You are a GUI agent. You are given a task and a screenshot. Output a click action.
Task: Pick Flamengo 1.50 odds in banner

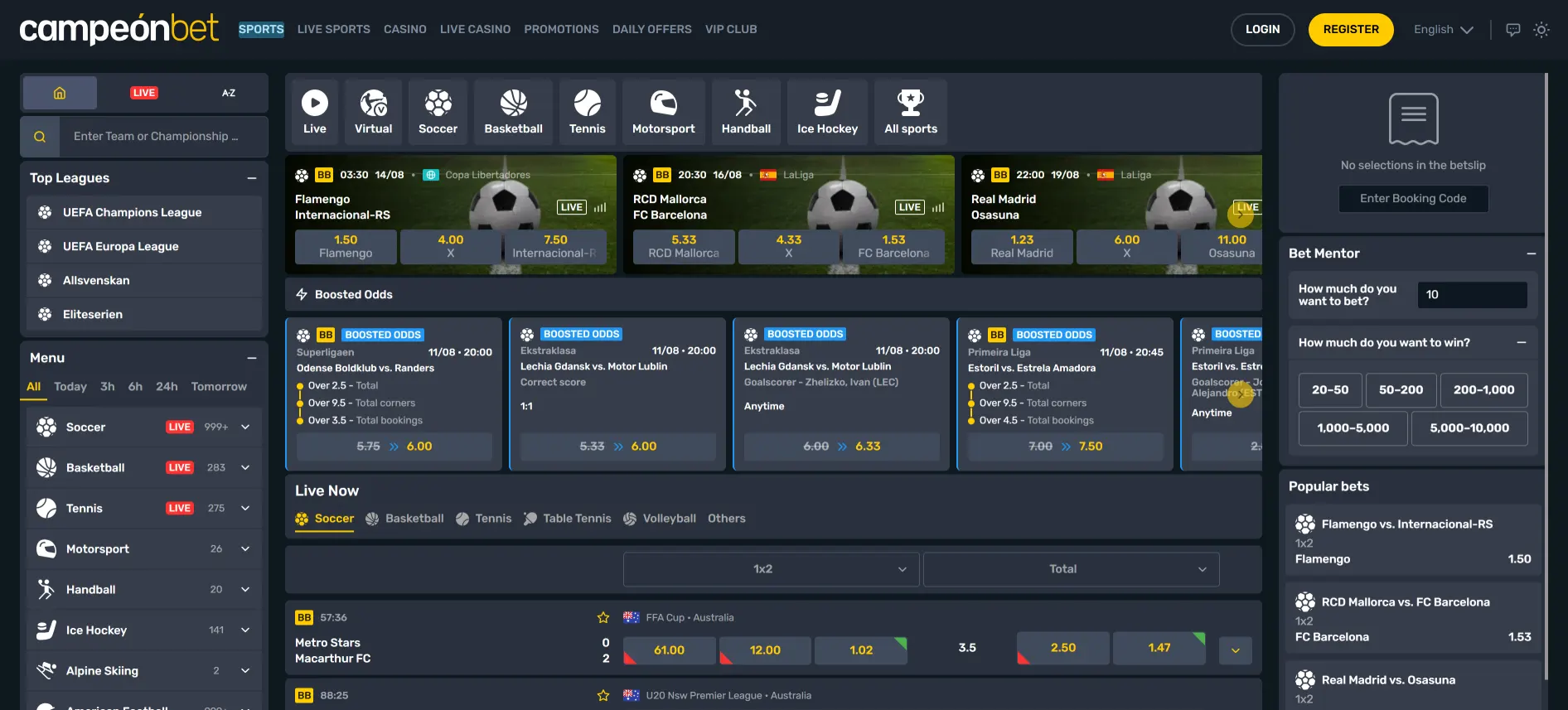(346, 247)
